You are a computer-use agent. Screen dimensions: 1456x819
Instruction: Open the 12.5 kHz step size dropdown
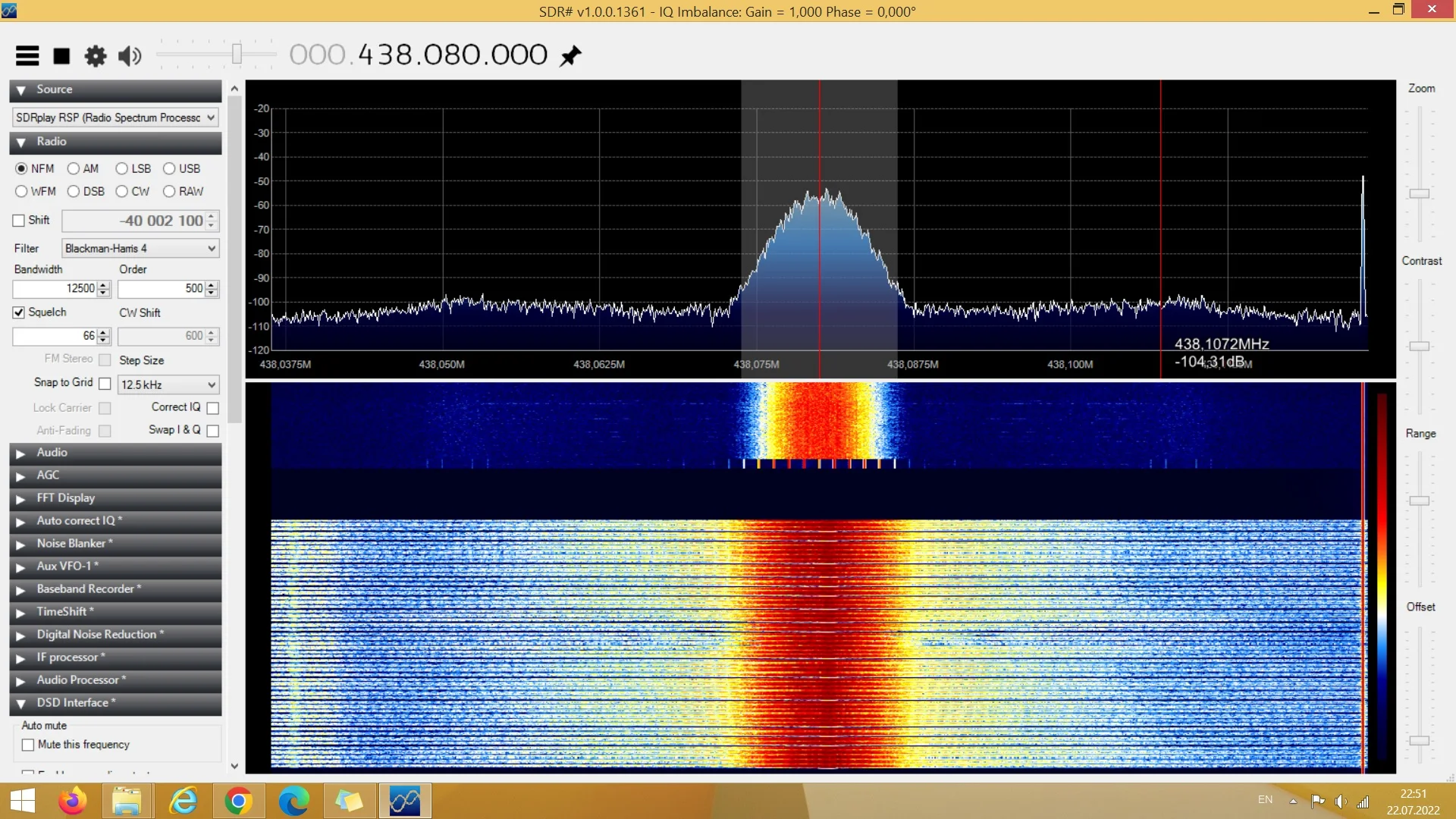coord(168,384)
